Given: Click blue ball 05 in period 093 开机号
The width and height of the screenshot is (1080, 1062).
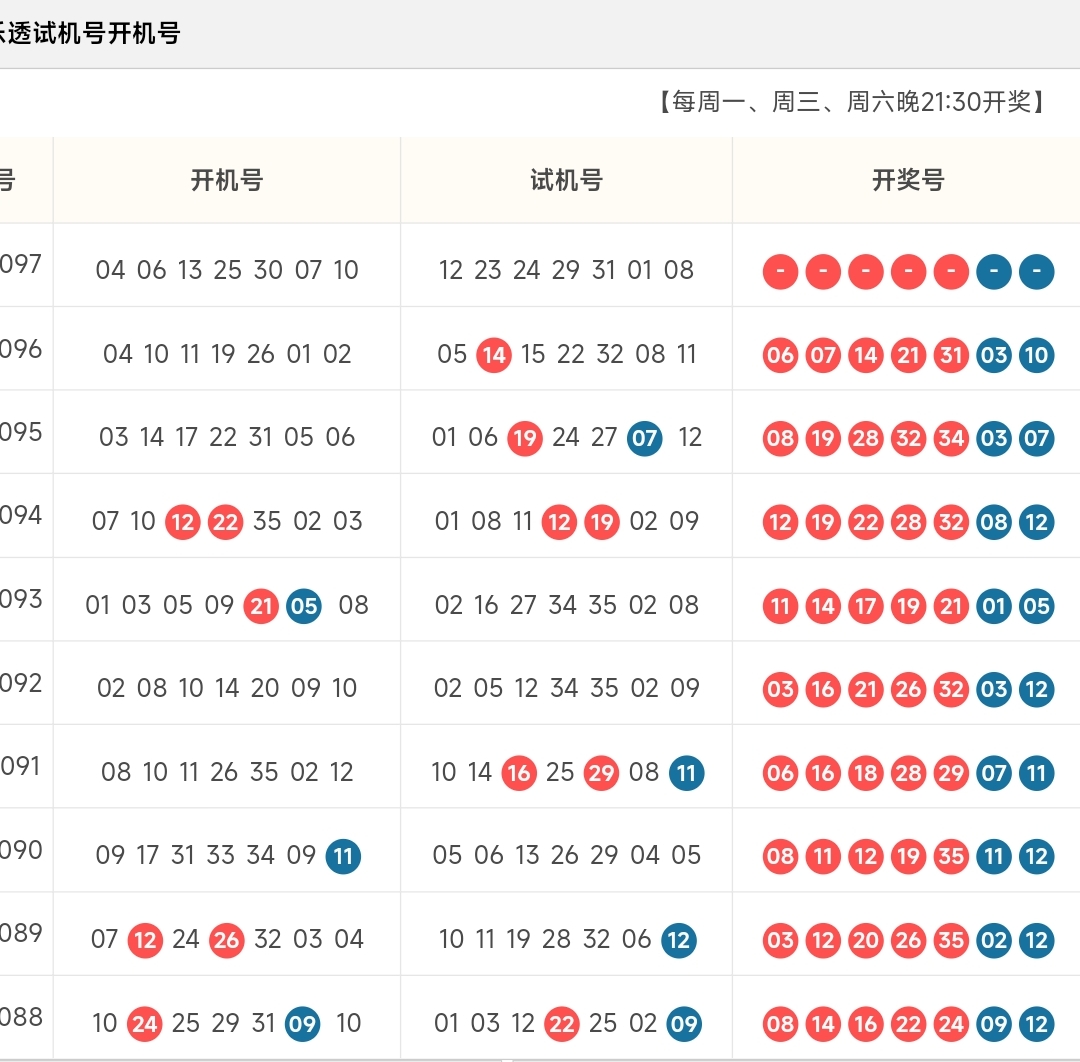Looking at the screenshot, I should [x=304, y=606].
